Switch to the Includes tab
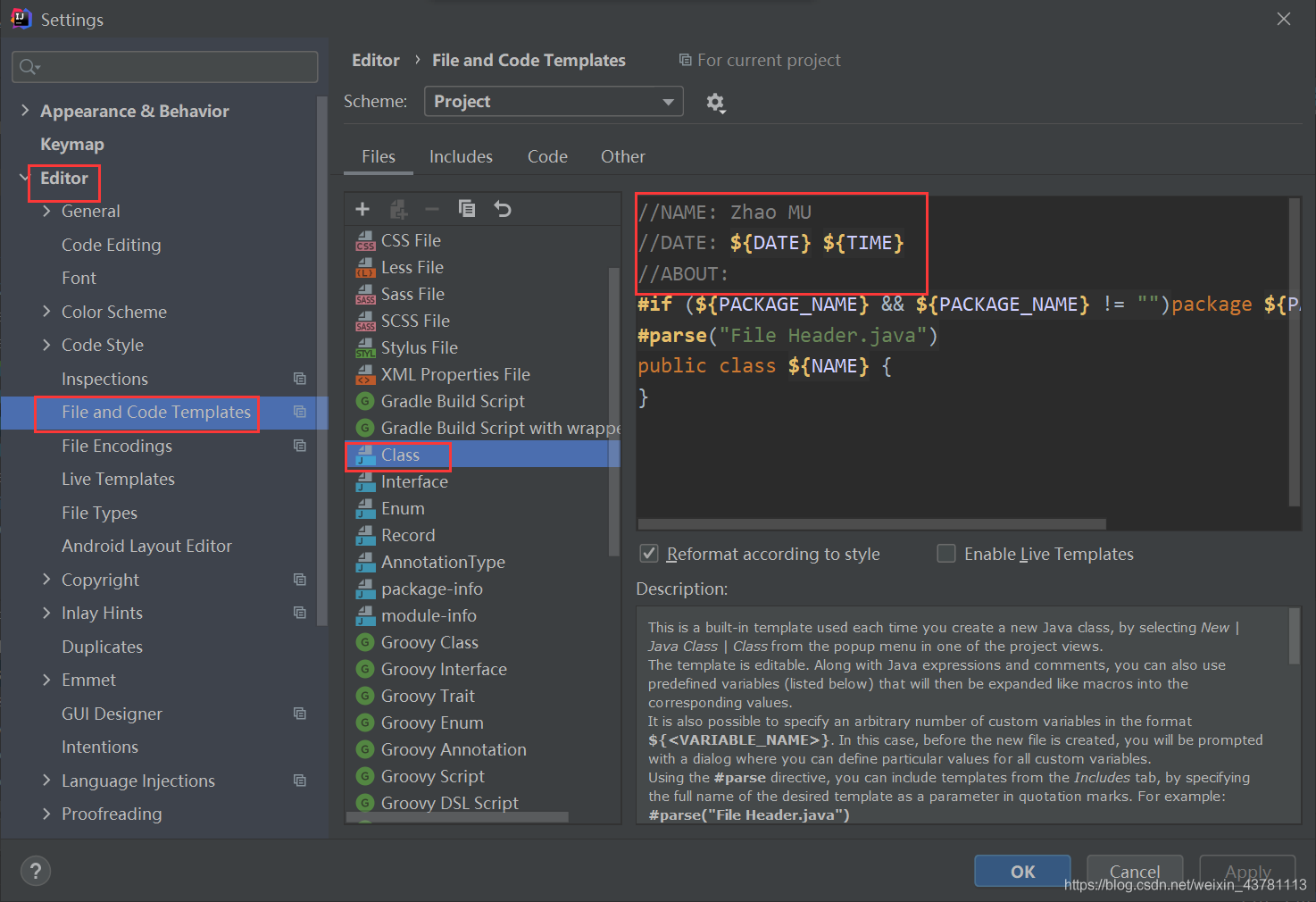This screenshot has height=902, width=1316. (461, 156)
